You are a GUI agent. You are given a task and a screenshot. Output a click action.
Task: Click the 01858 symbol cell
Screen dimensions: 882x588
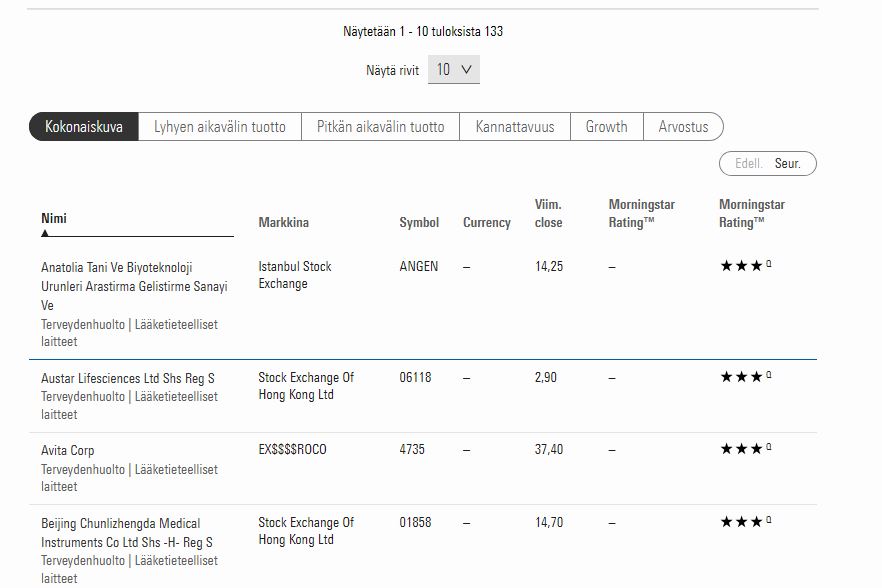point(415,522)
